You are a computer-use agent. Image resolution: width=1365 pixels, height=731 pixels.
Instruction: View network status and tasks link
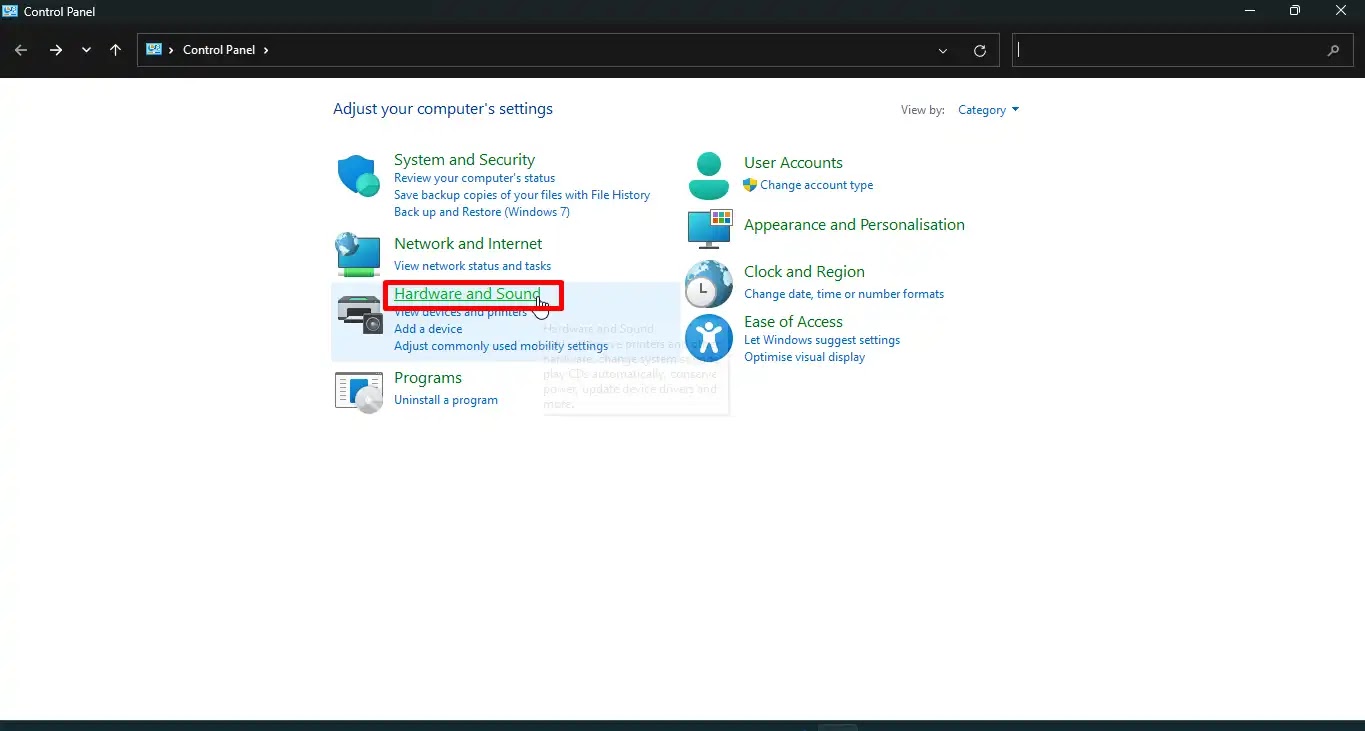[x=472, y=266]
